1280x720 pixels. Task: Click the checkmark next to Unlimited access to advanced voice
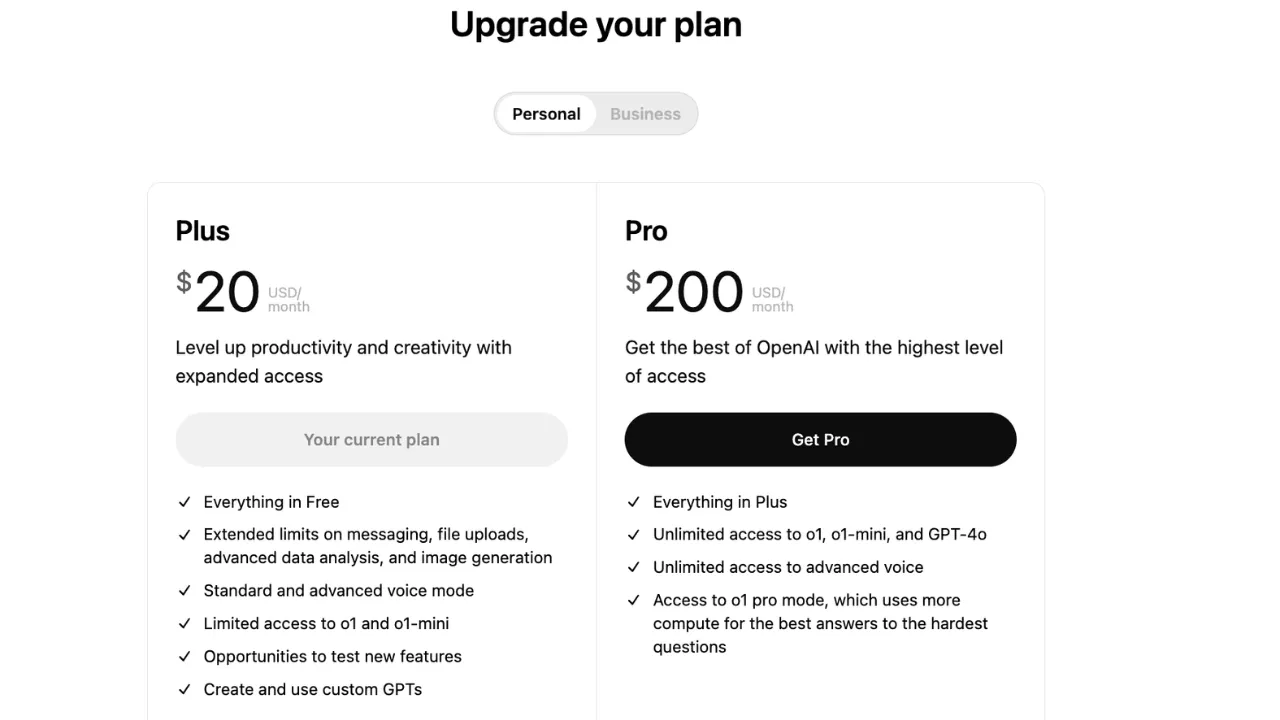pos(634,567)
